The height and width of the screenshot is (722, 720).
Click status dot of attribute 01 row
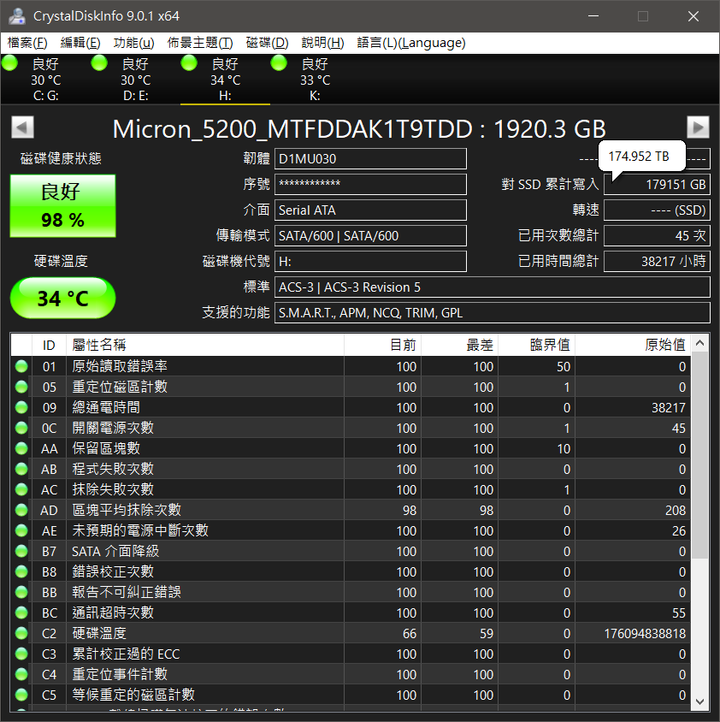pyautogui.click(x=22, y=367)
